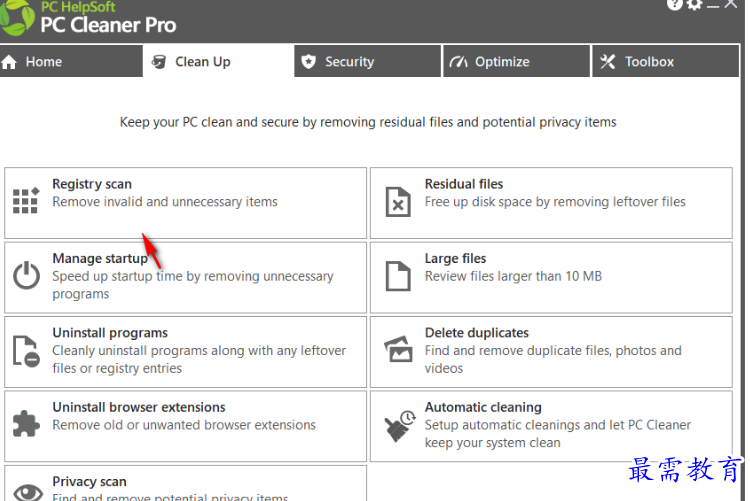The width and height of the screenshot is (750, 501).
Task: Click the Registry scan grid icon
Action: [25, 200]
